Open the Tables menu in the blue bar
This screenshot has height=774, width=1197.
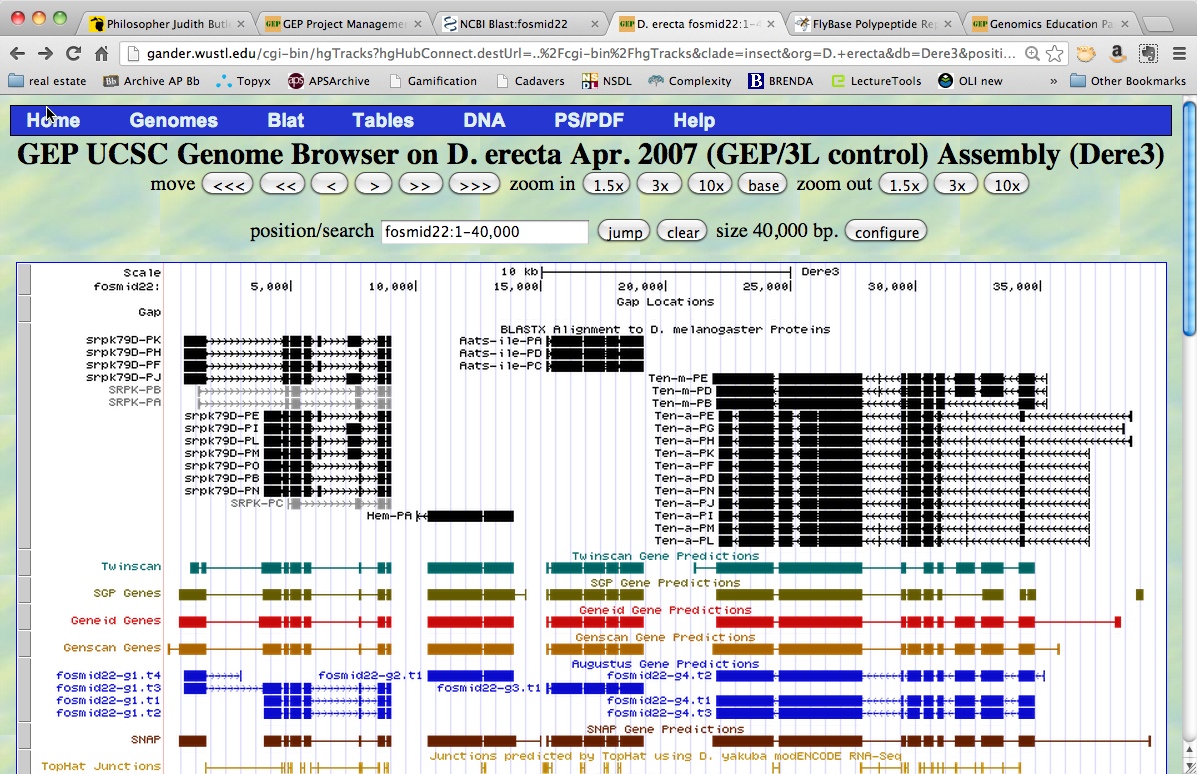(382, 120)
